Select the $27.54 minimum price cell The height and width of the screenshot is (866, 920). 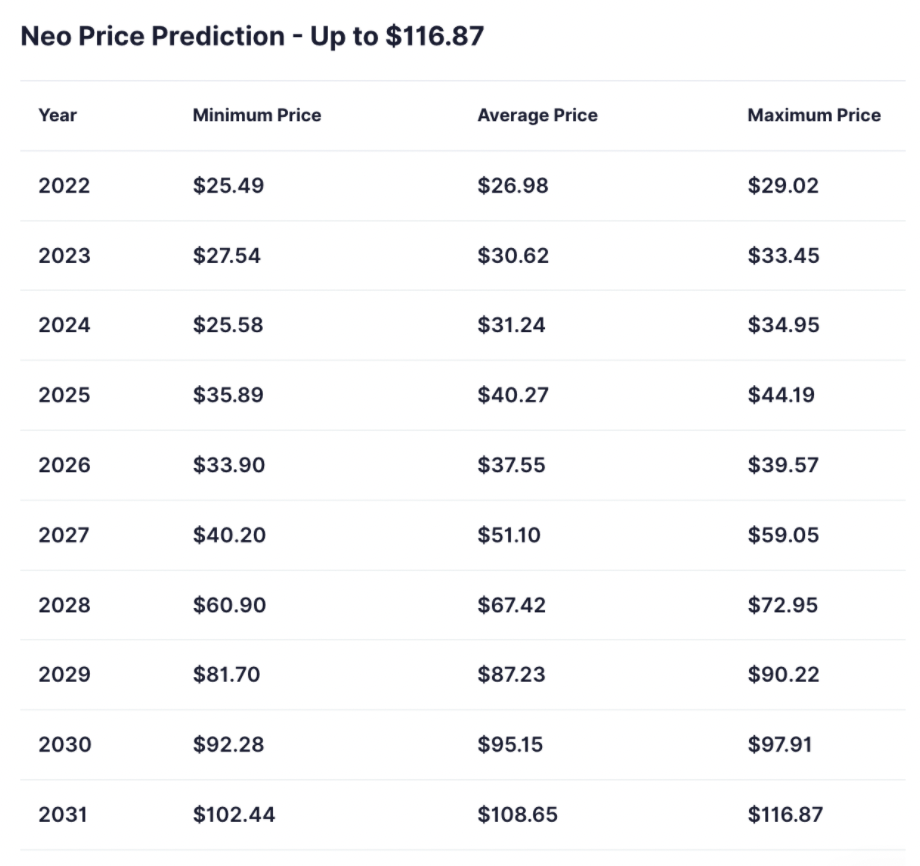pos(227,255)
